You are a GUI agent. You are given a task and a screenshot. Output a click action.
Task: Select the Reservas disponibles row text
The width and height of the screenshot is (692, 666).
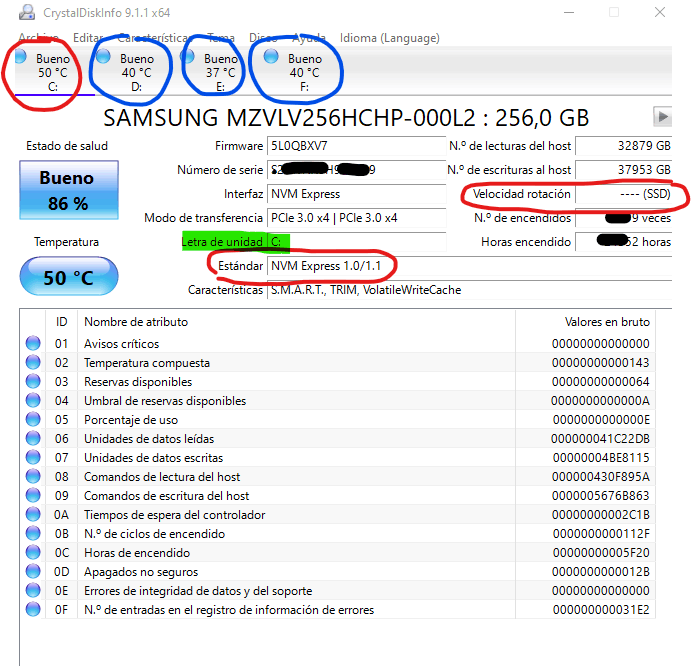138,382
